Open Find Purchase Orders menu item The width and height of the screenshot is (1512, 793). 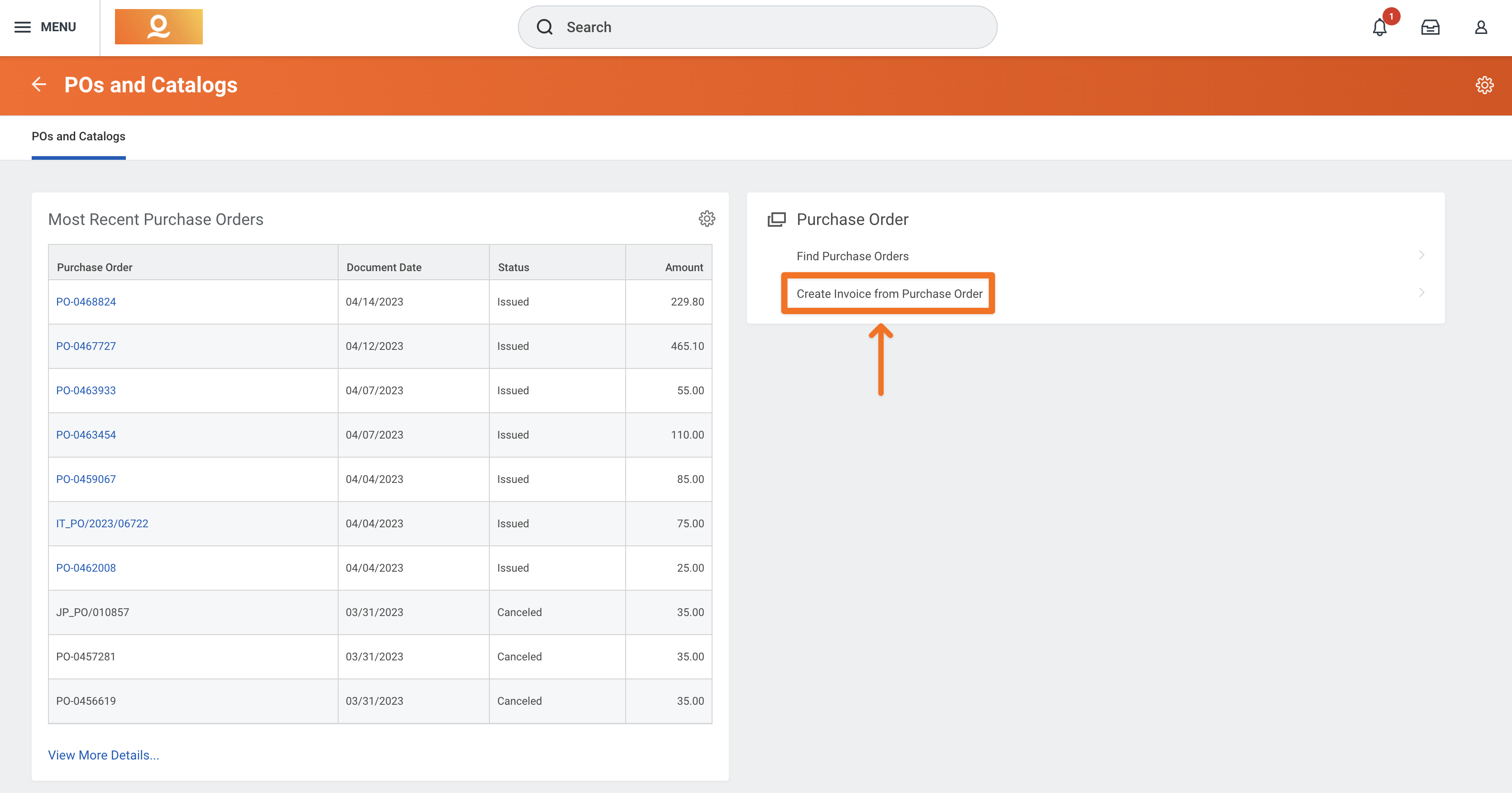pos(852,256)
